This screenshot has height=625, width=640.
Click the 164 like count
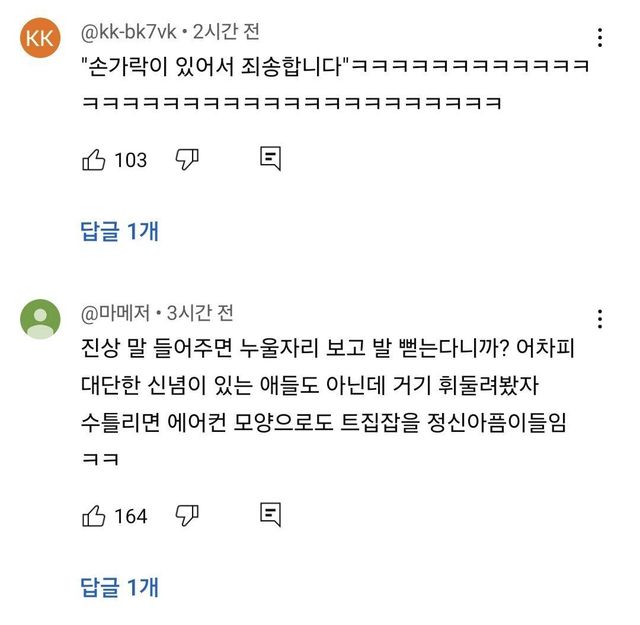(x=131, y=516)
